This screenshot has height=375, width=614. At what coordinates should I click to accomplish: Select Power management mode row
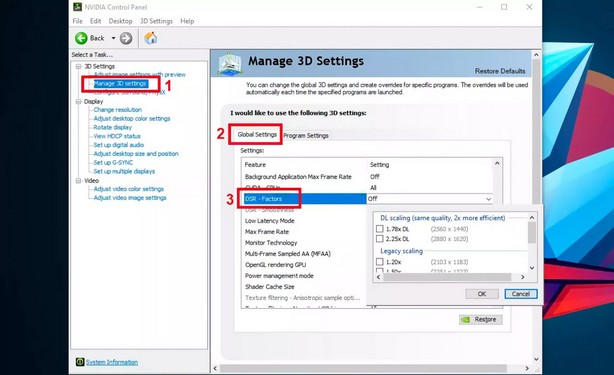305,276
